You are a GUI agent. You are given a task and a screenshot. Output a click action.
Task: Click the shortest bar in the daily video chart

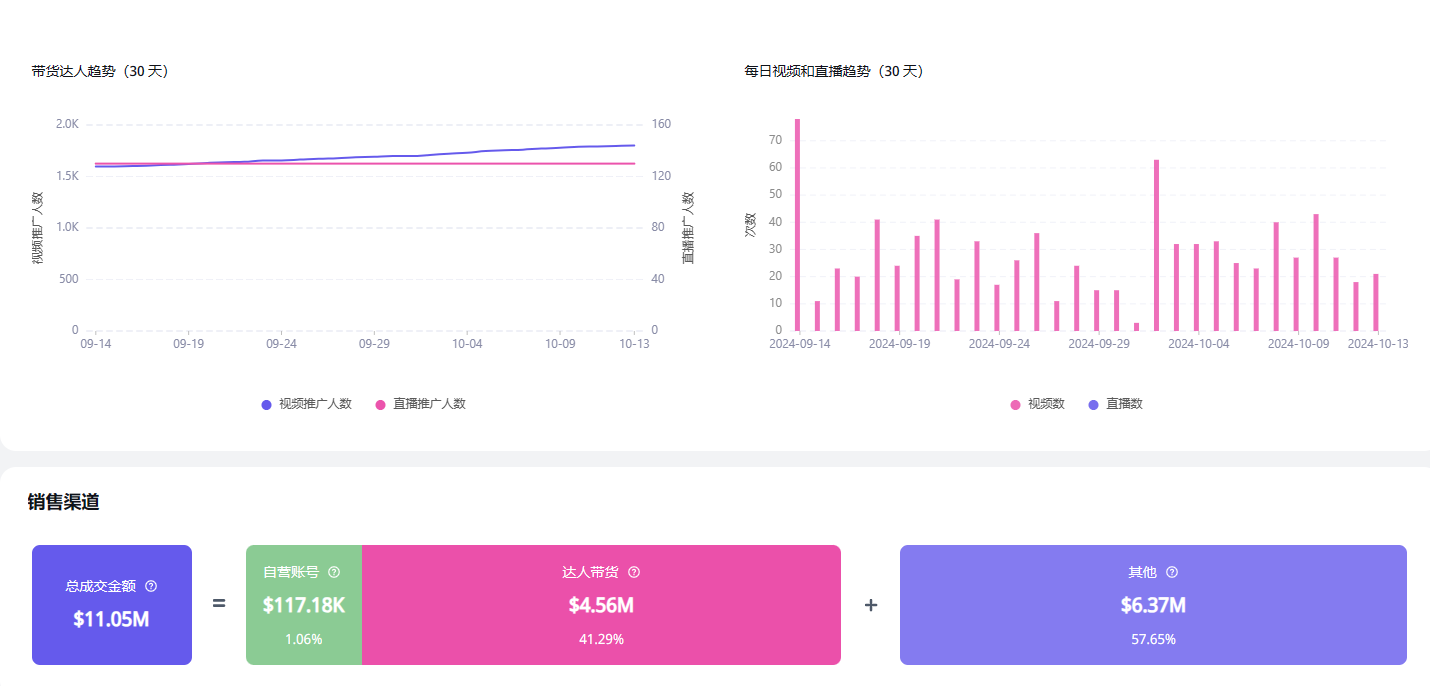[1136, 326]
